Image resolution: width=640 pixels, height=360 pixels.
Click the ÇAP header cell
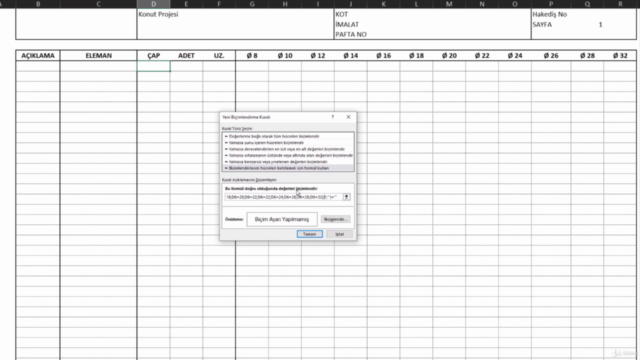pyautogui.click(x=153, y=56)
